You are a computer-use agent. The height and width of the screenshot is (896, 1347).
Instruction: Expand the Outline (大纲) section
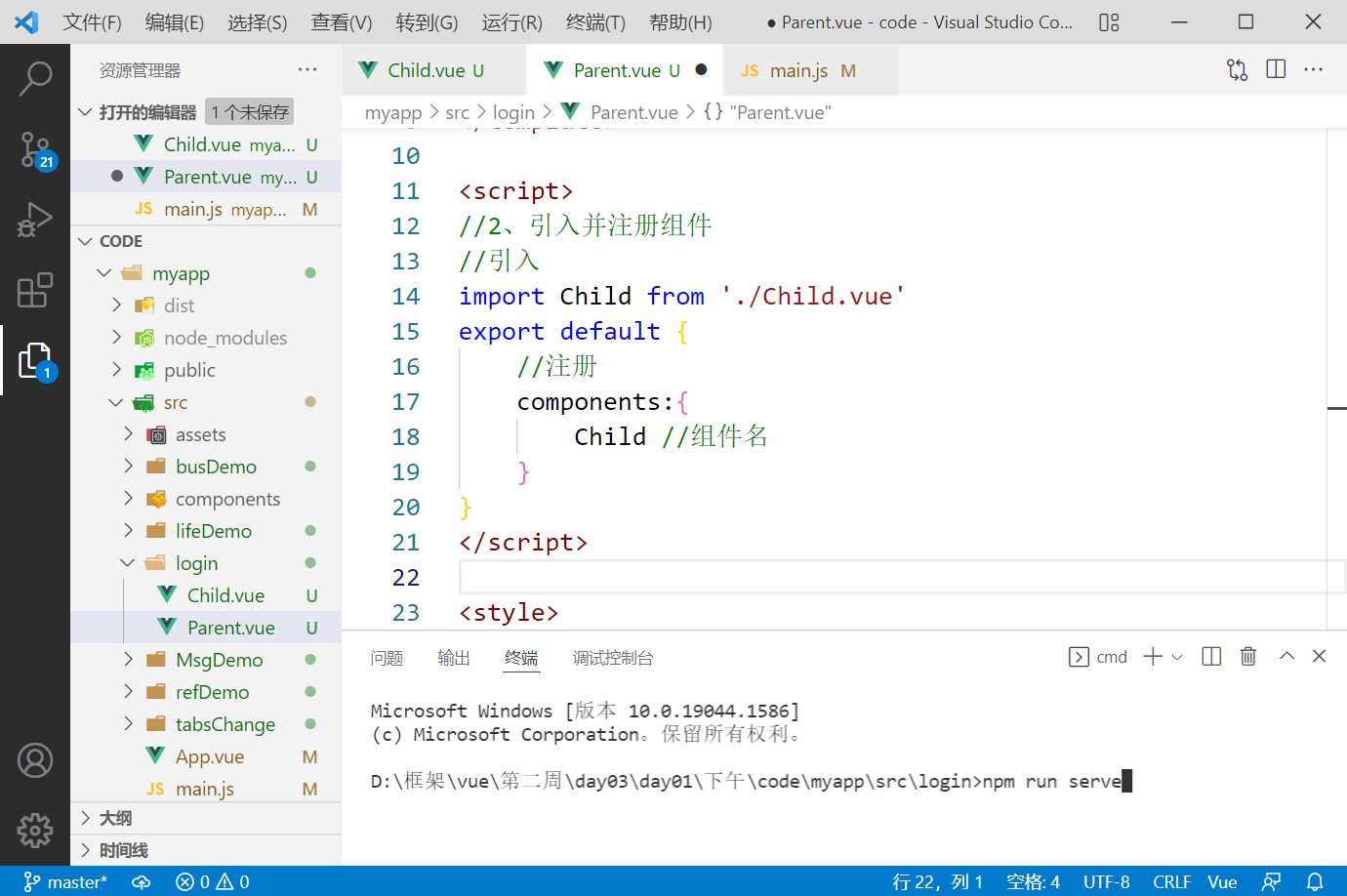(86, 818)
